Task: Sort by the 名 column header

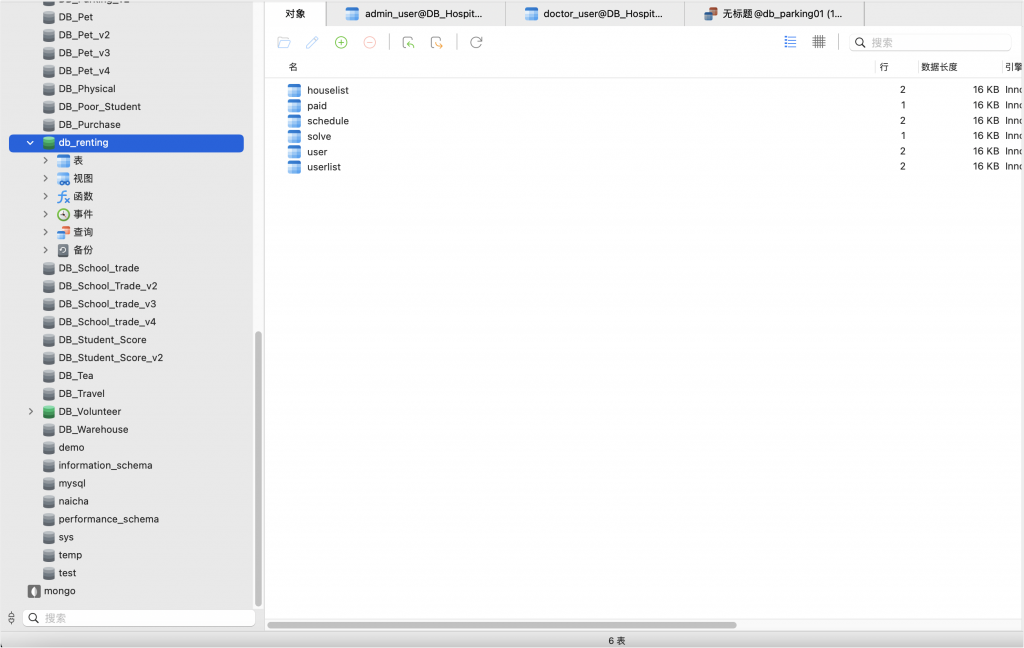Action: point(293,67)
